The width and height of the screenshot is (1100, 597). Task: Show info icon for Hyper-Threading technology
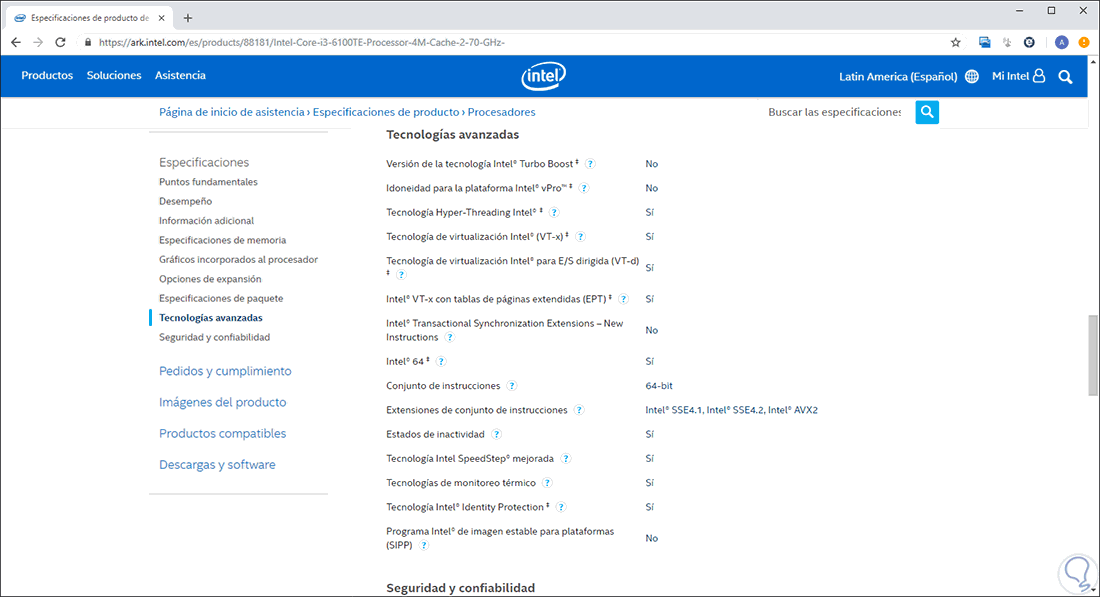pyautogui.click(x=554, y=212)
